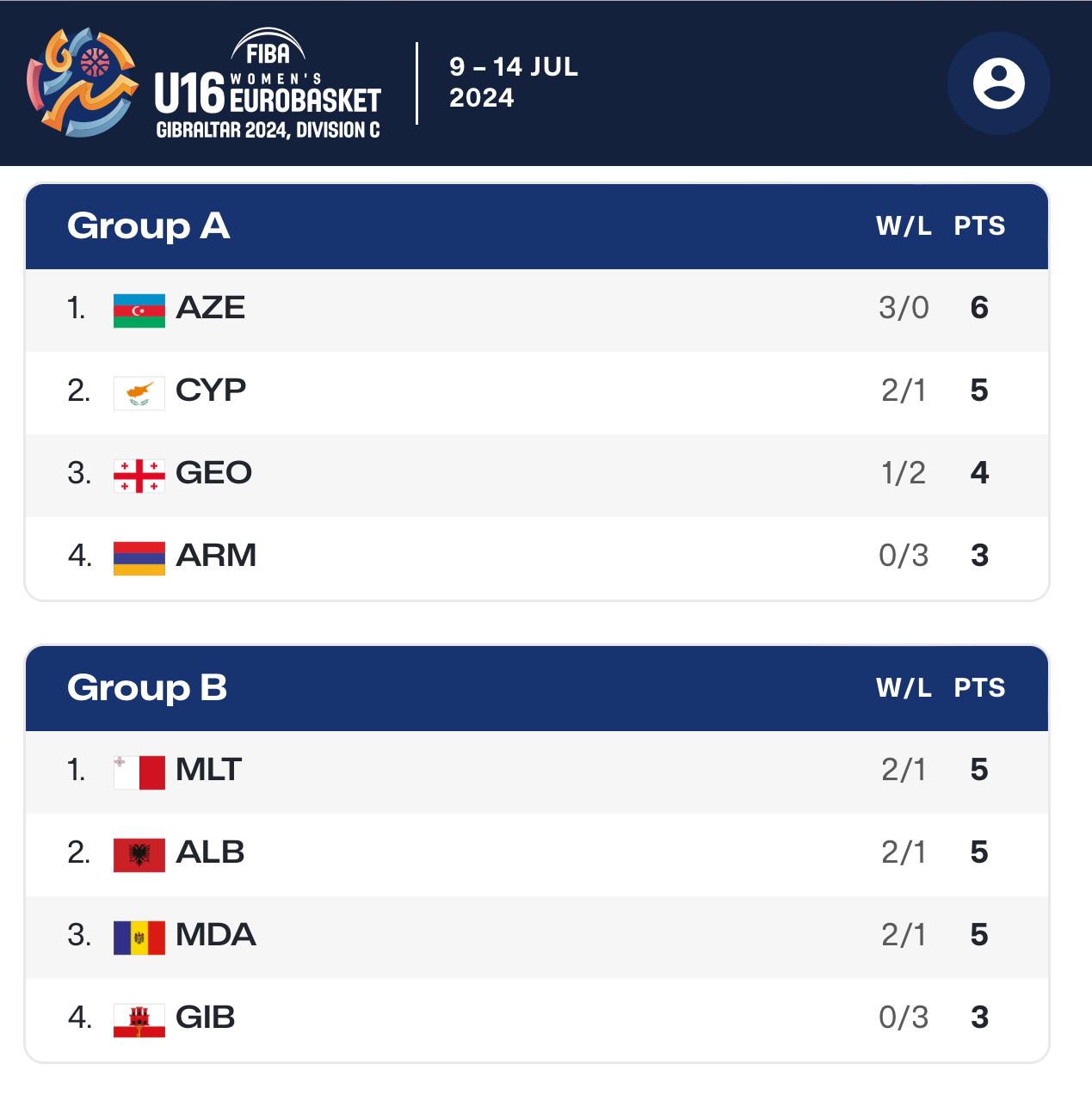Select the GEO team name
Screen dimensions: 1092x1101
[213, 473]
